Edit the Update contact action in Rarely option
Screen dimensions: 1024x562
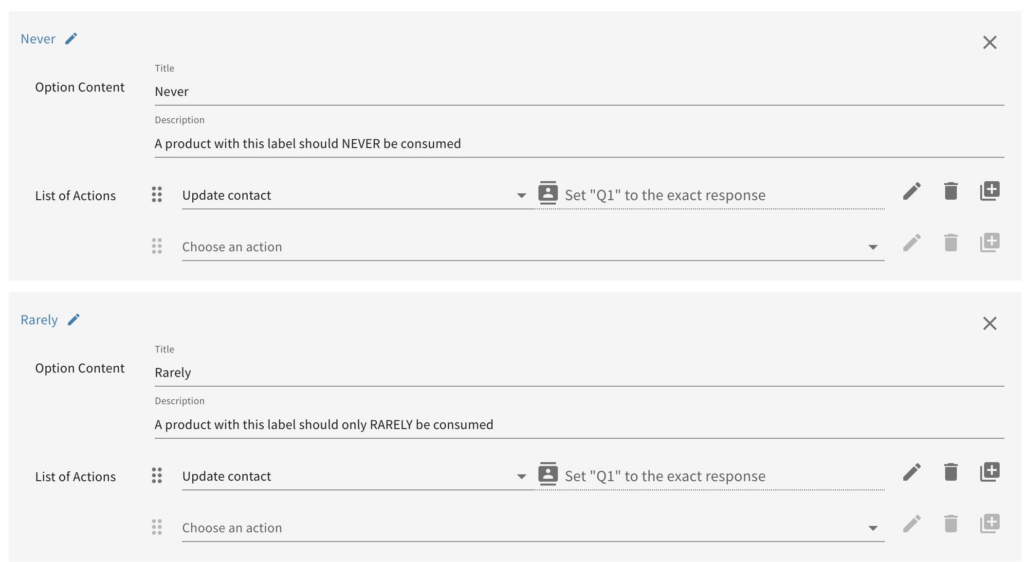(912, 473)
